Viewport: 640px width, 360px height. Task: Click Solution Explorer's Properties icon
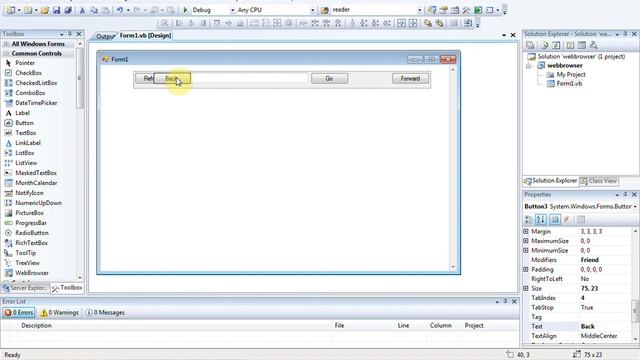(x=530, y=45)
